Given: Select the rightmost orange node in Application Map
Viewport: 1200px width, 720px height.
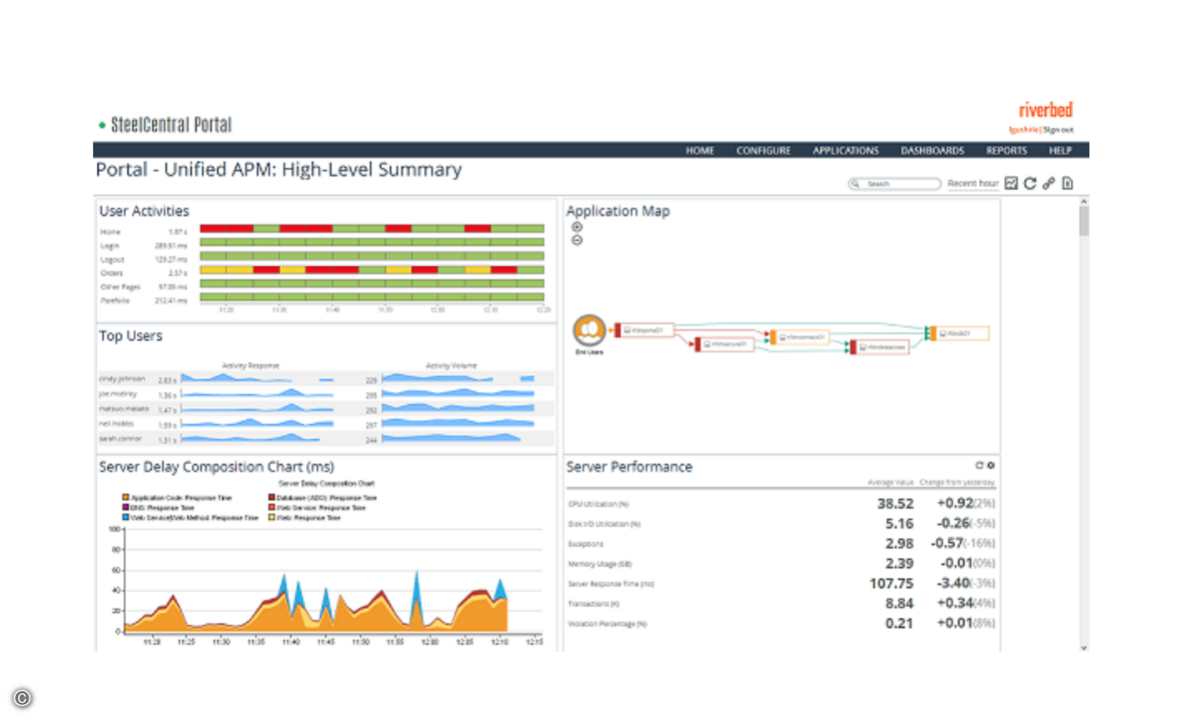Looking at the screenshot, I should click(961, 333).
